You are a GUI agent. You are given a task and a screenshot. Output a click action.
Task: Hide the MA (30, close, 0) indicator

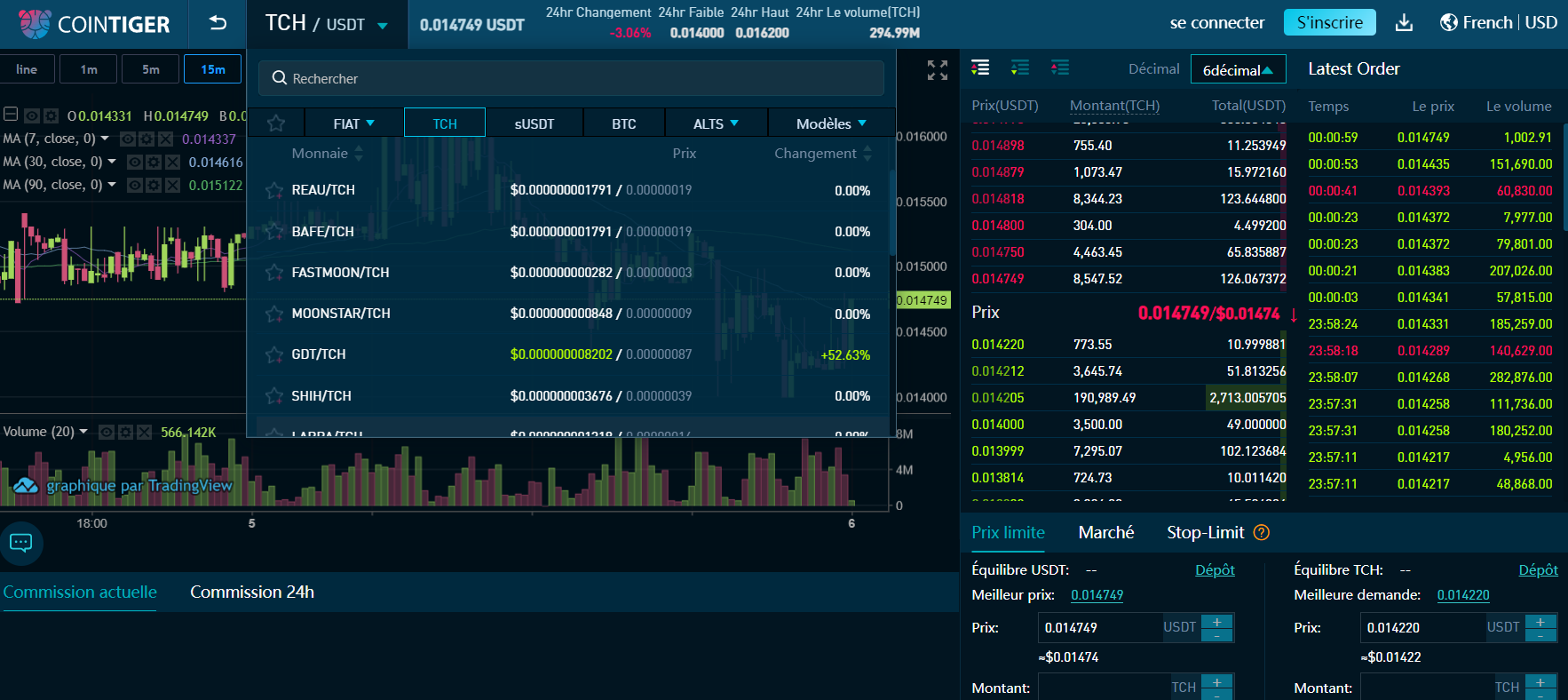[x=134, y=162]
